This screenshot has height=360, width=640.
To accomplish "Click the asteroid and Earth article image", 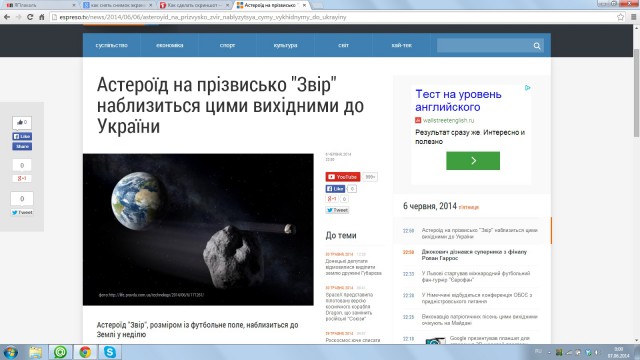I will [198, 229].
